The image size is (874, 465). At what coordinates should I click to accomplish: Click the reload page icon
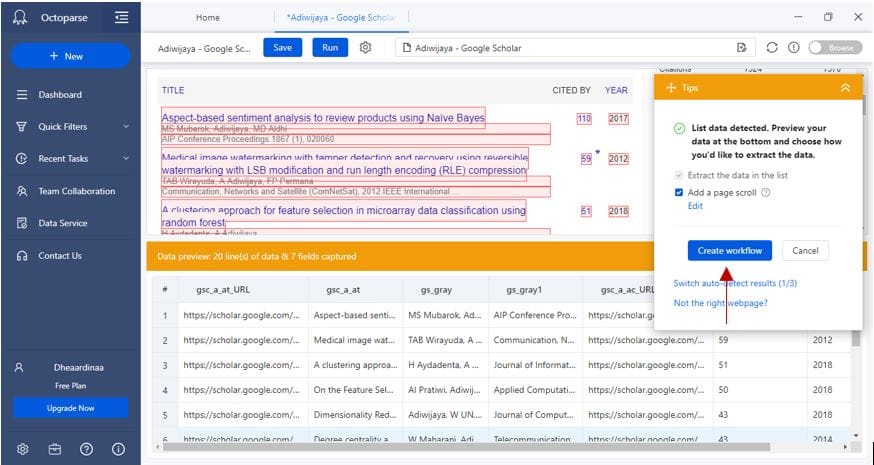click(772, 47)
